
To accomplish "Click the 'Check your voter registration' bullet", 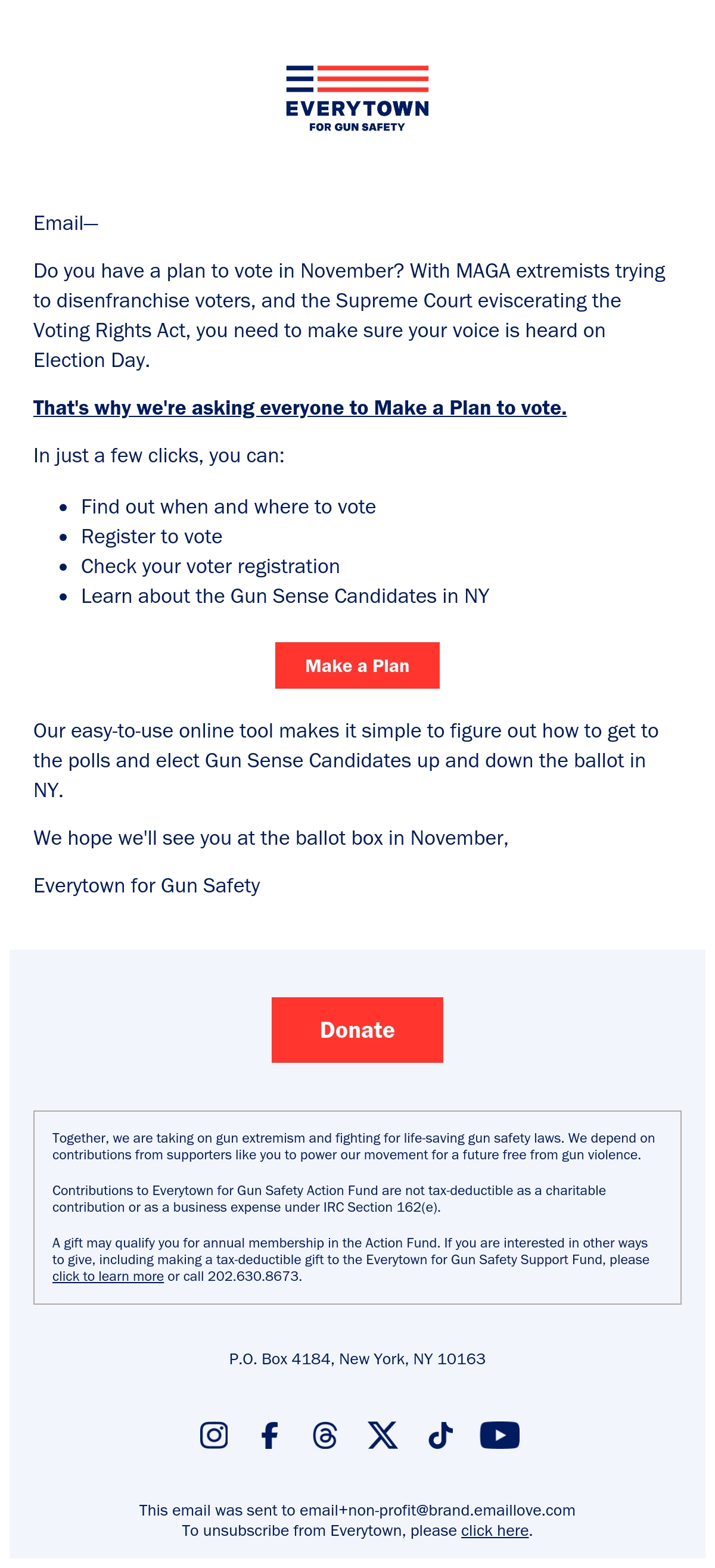I will click(x=210, y=566).
